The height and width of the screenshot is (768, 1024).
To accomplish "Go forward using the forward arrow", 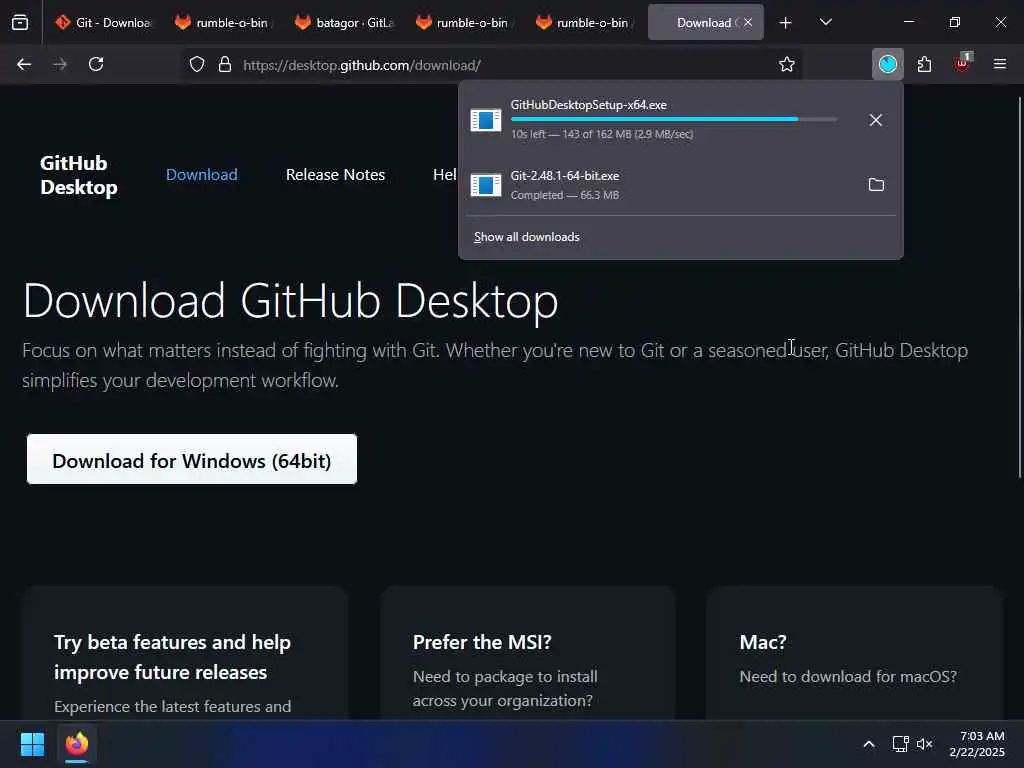I will pyautogui.click(x=60, y=65).
